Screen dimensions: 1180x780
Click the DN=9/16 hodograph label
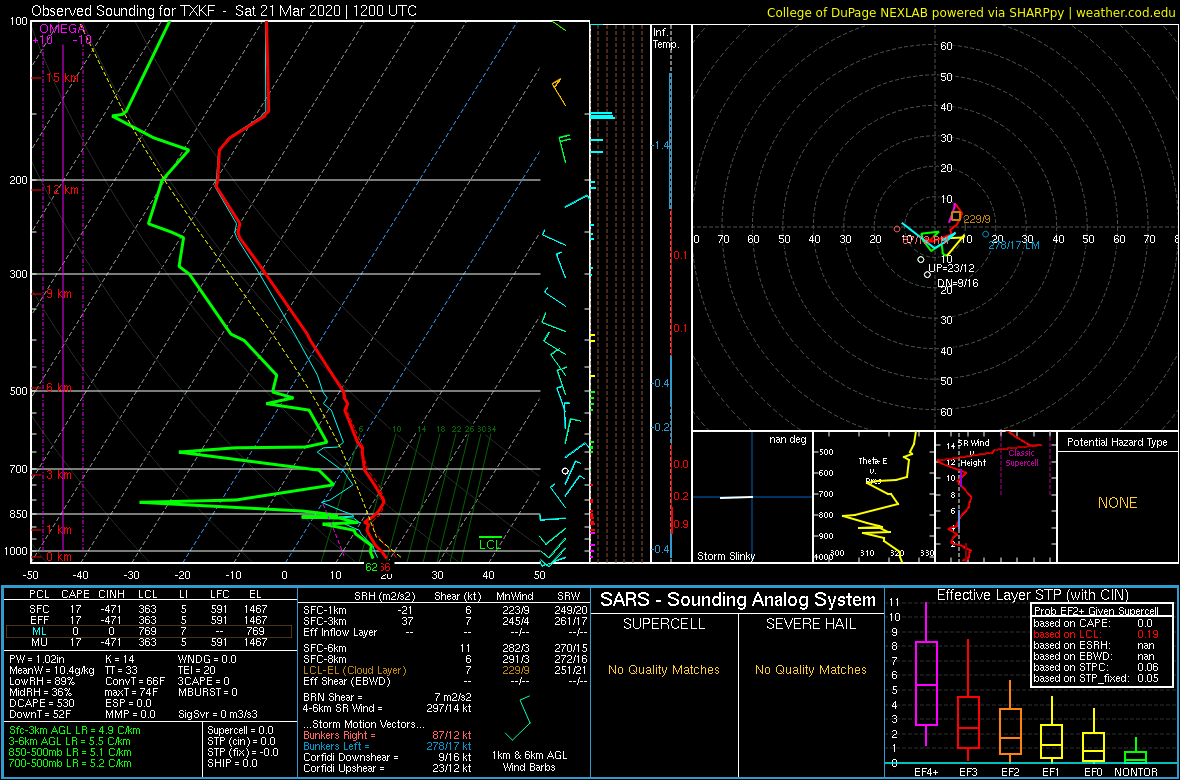tap(956, 283)
